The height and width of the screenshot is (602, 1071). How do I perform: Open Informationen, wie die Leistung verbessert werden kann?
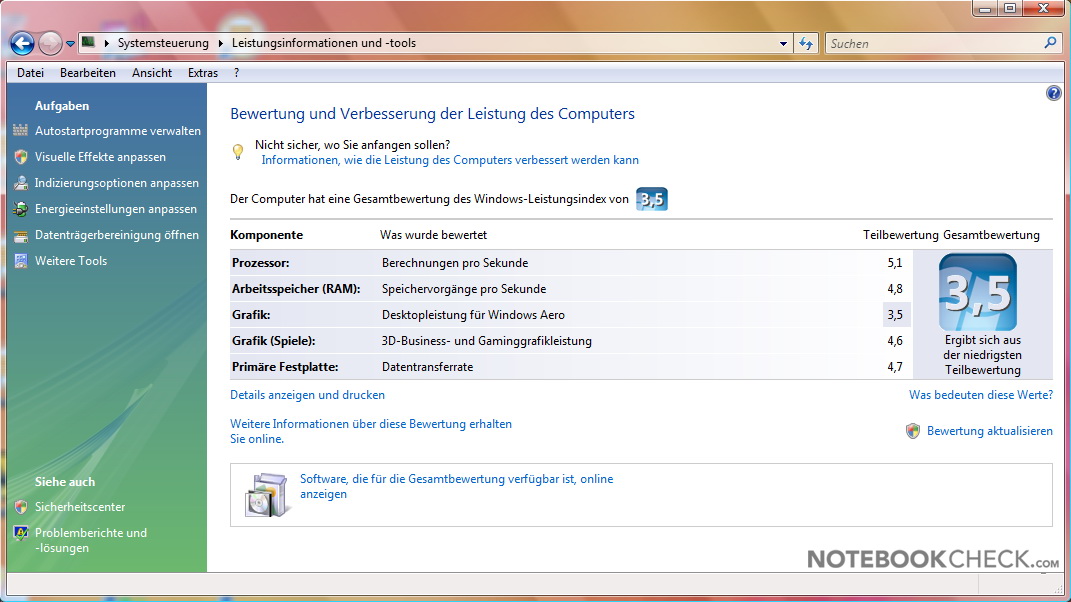click(x=450, y=160)
